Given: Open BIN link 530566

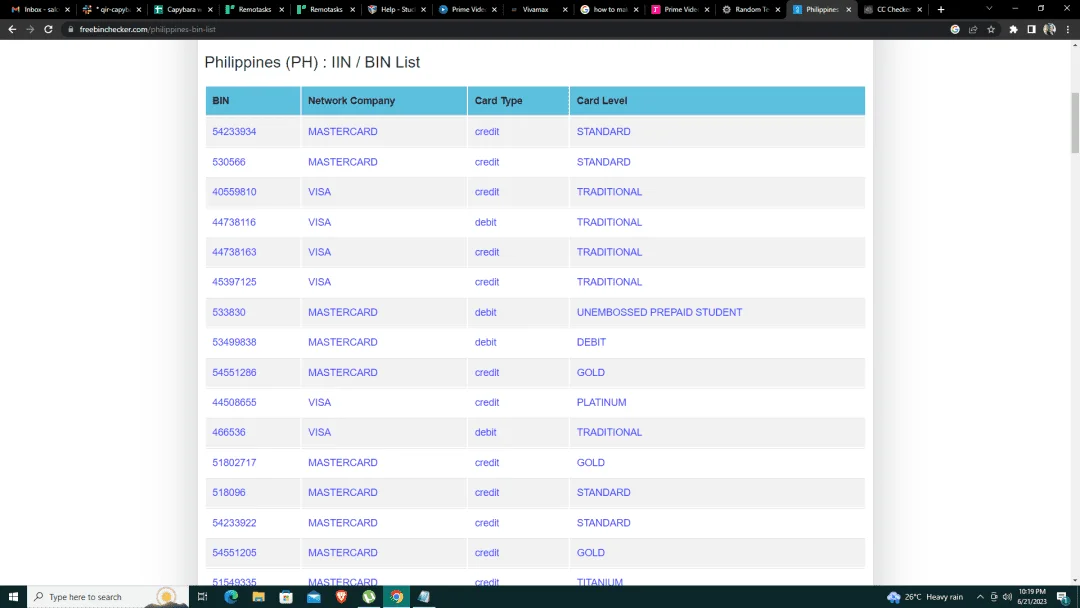Looking at the screenshot, I should click(229, 162).
